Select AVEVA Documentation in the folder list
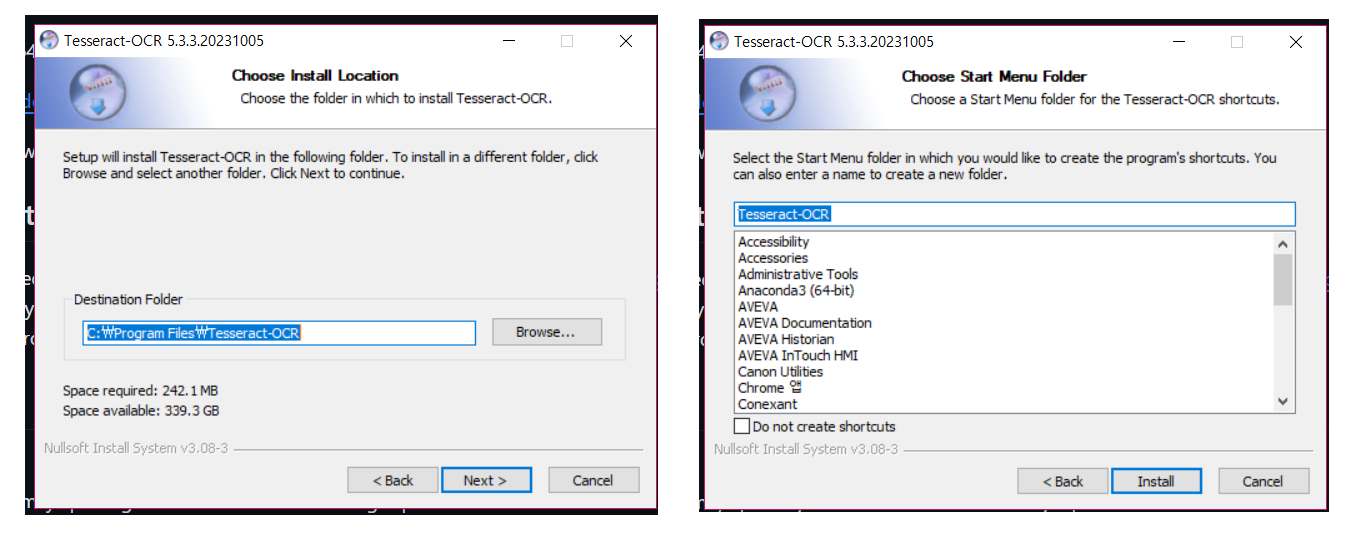 coord(804,323)
